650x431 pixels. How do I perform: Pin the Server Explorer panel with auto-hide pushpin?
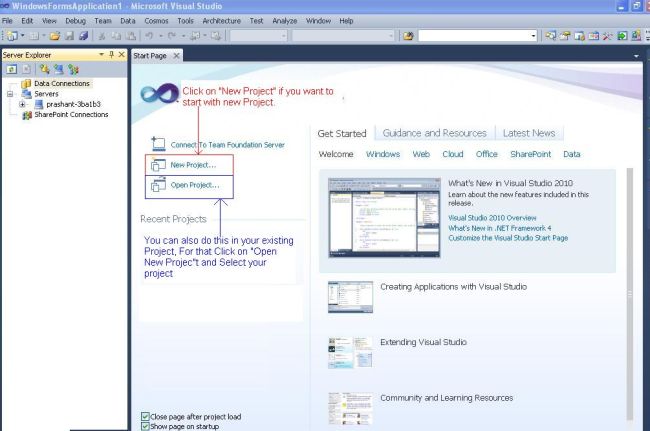tap(111, 54)
